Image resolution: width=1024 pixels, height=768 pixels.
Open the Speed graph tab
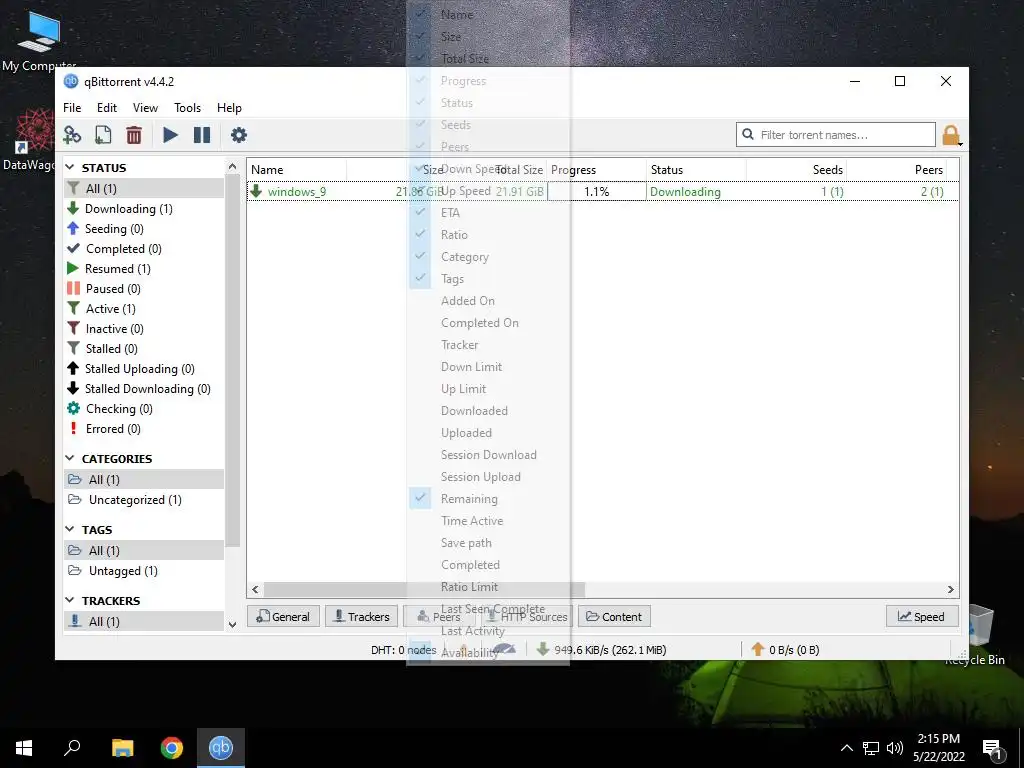coord(922,616)
